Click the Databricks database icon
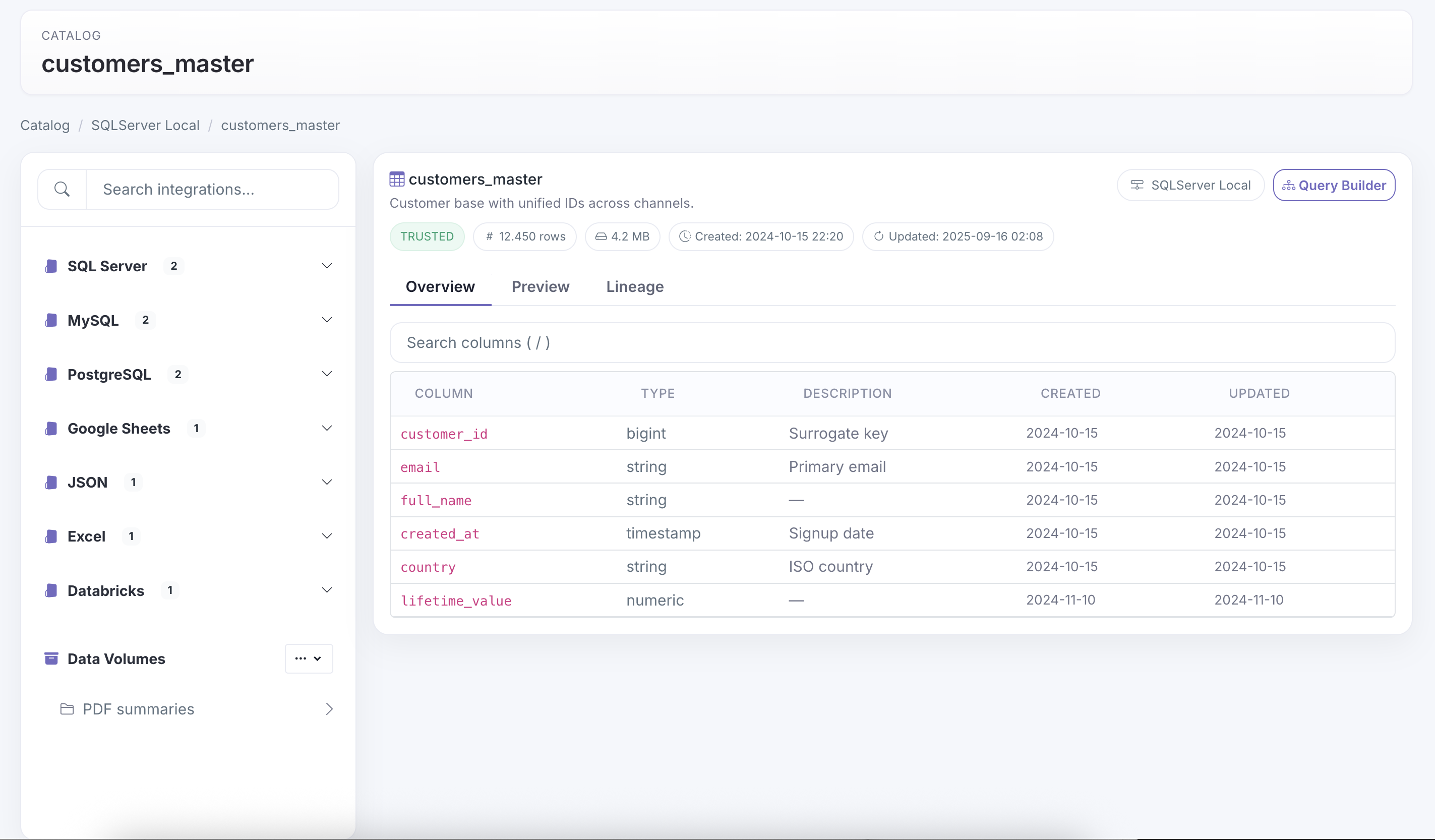This screenshot has height=840, width=1435. (x=51, y=590)
